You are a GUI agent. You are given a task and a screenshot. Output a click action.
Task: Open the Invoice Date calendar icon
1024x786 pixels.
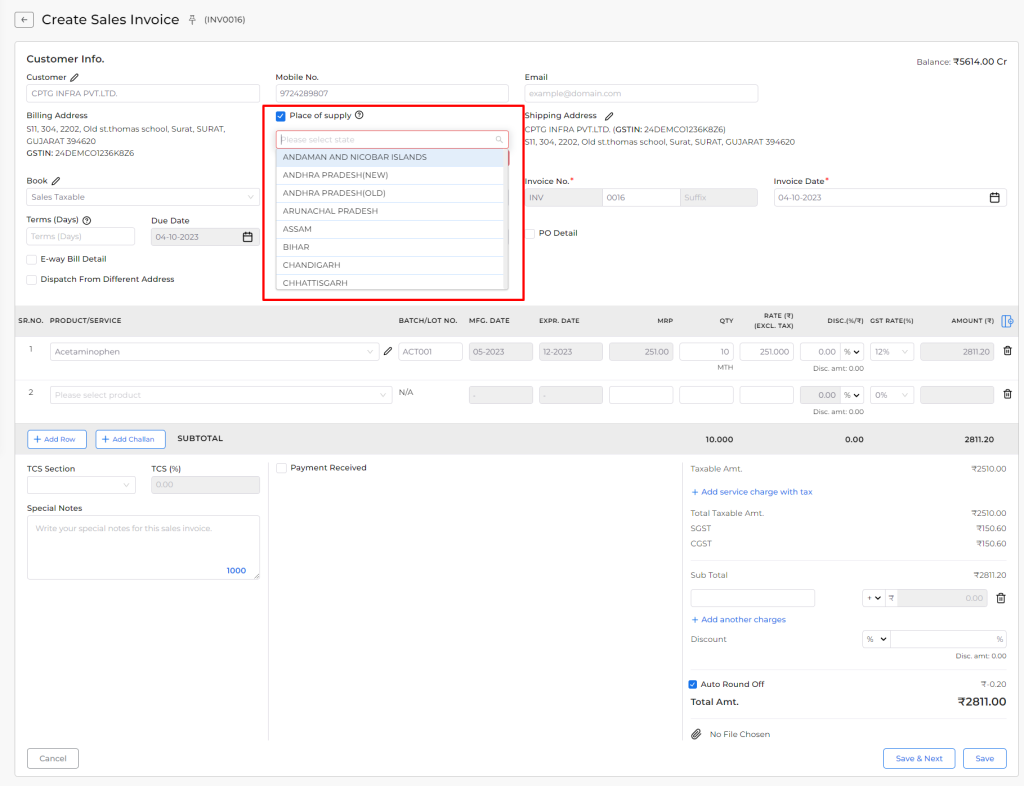[994, 197]
